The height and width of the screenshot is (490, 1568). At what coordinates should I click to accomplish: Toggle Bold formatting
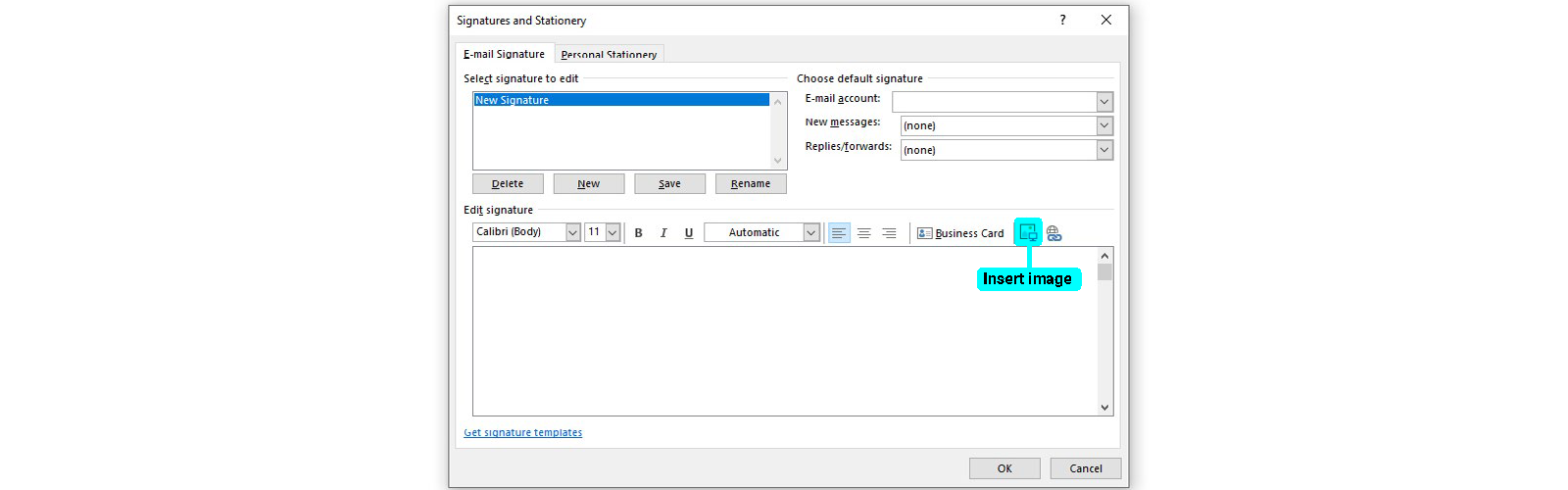pos(638,233)
